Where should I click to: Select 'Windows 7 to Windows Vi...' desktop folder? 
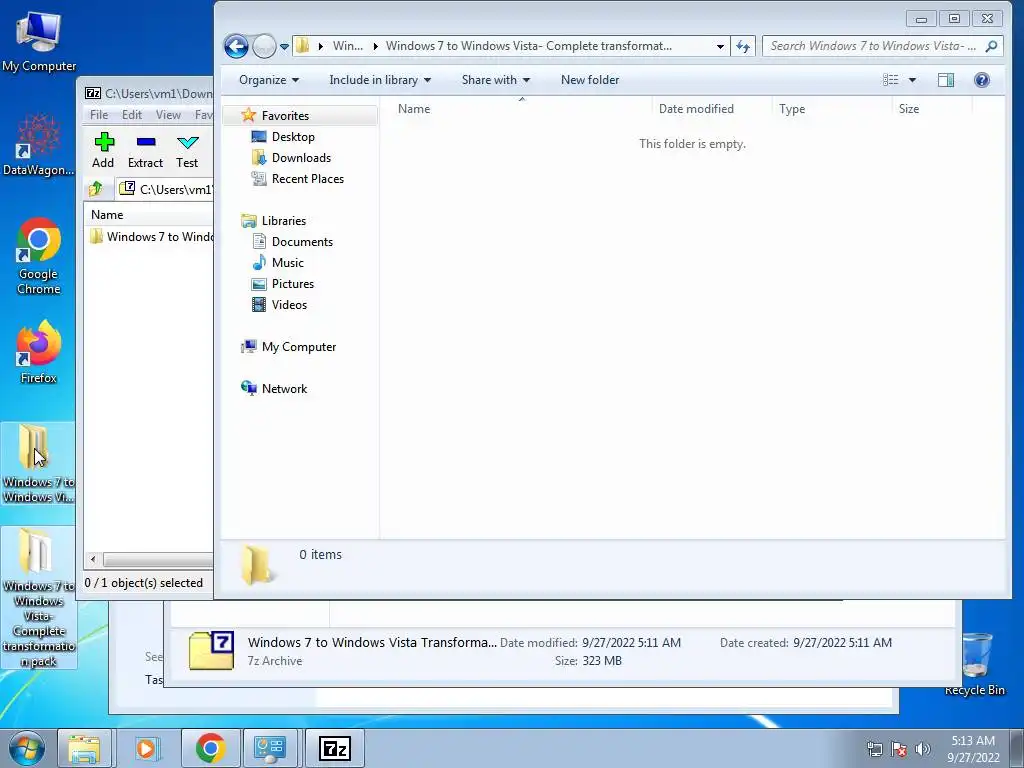(x=39, y=463)
